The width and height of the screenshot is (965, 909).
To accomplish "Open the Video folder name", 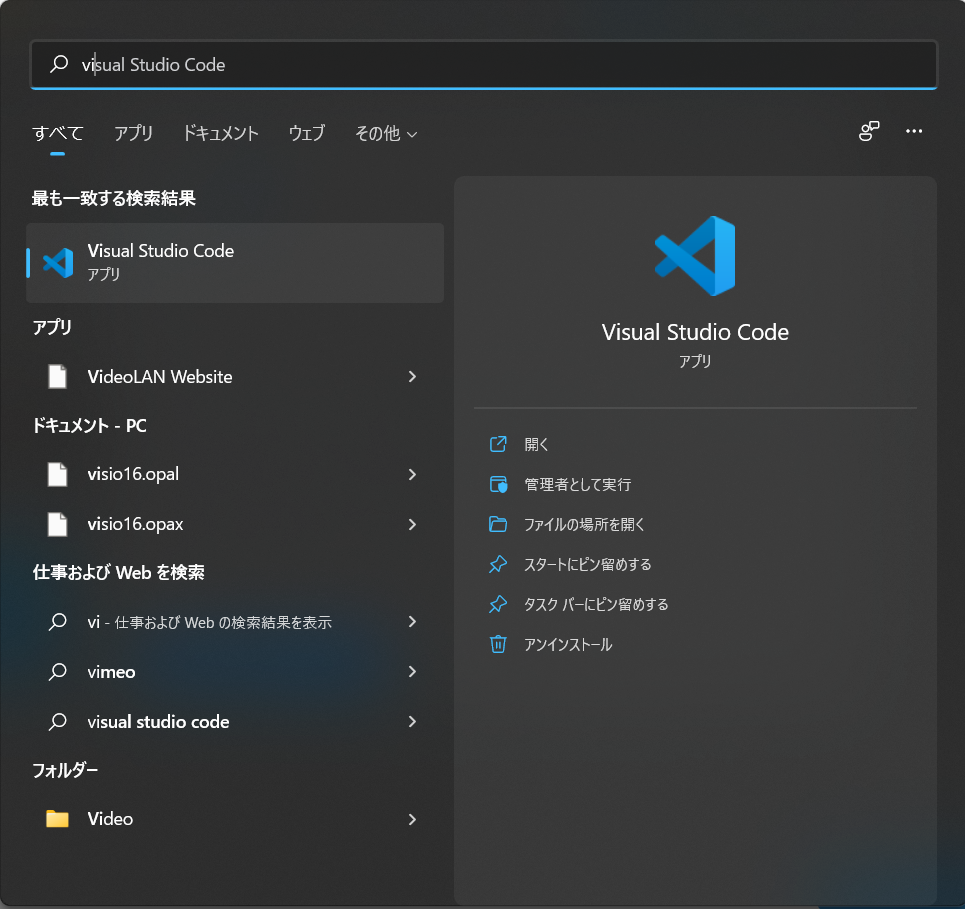I will [110, 819].
